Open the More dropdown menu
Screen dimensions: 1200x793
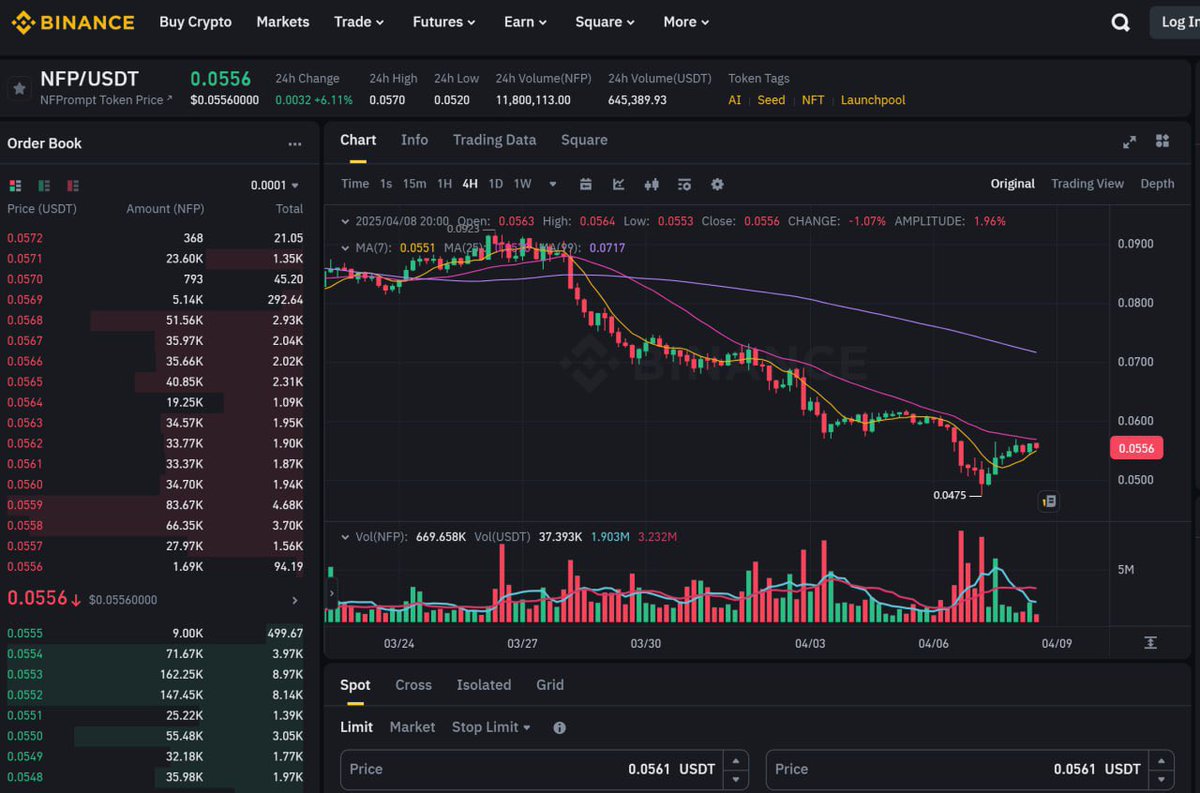coord(686,22)
